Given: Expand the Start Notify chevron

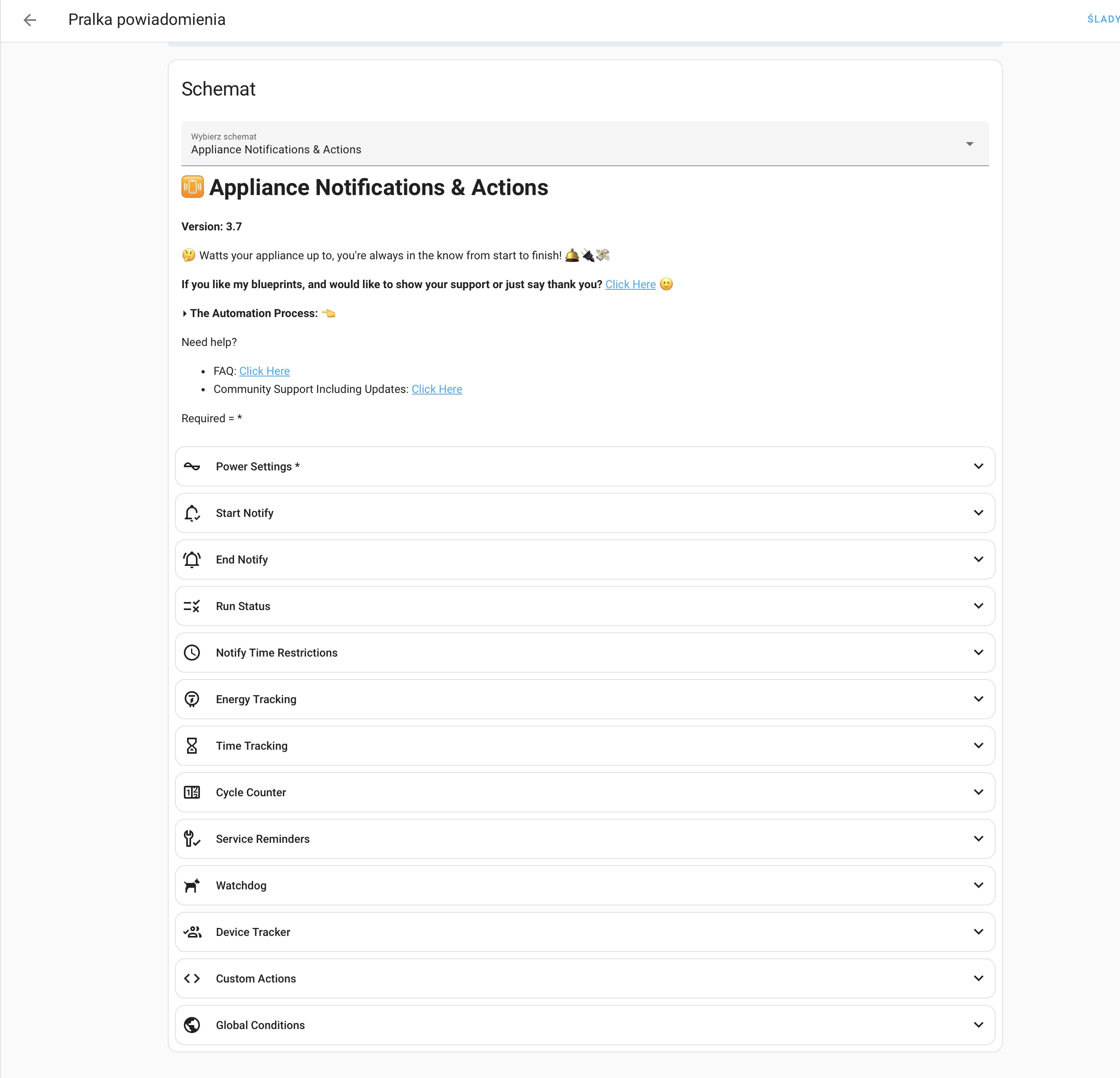Looking at the screenshot, I should (978, 513).
